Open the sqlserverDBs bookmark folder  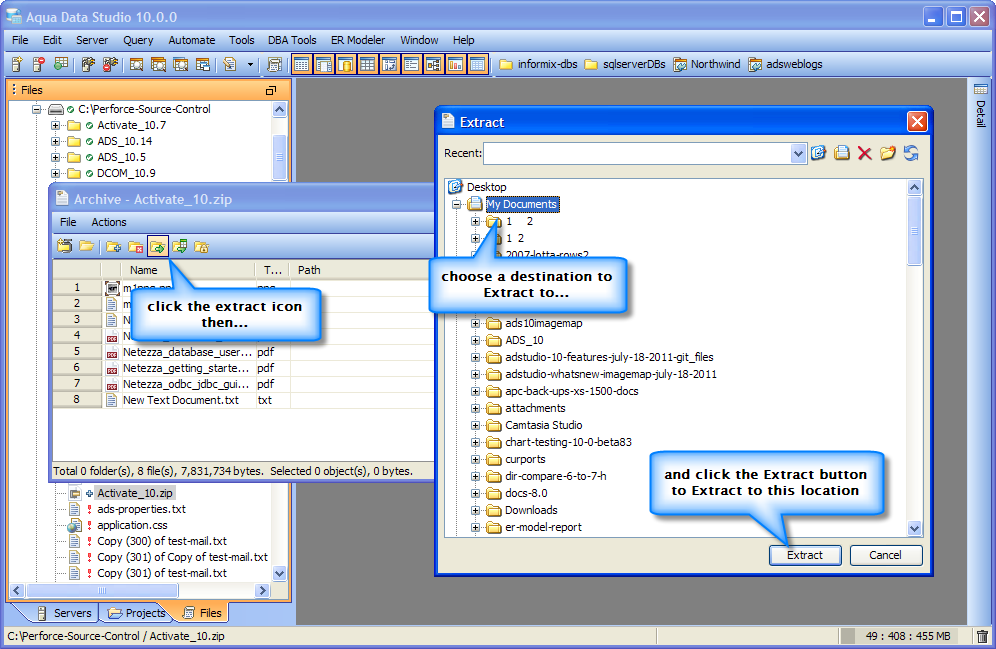coord(625,64)
